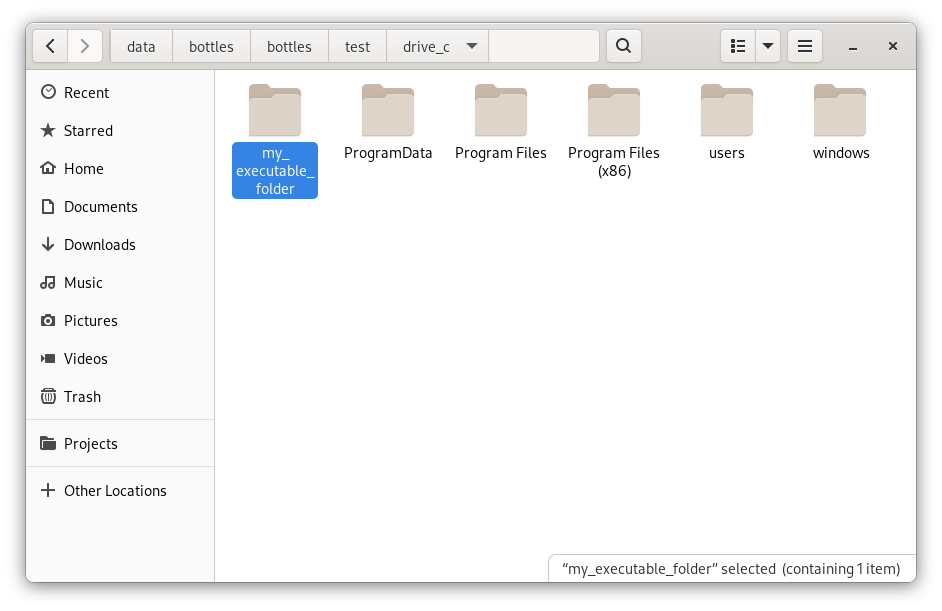
Task: Click the Pictures camera icon
Action: (48, 320)
